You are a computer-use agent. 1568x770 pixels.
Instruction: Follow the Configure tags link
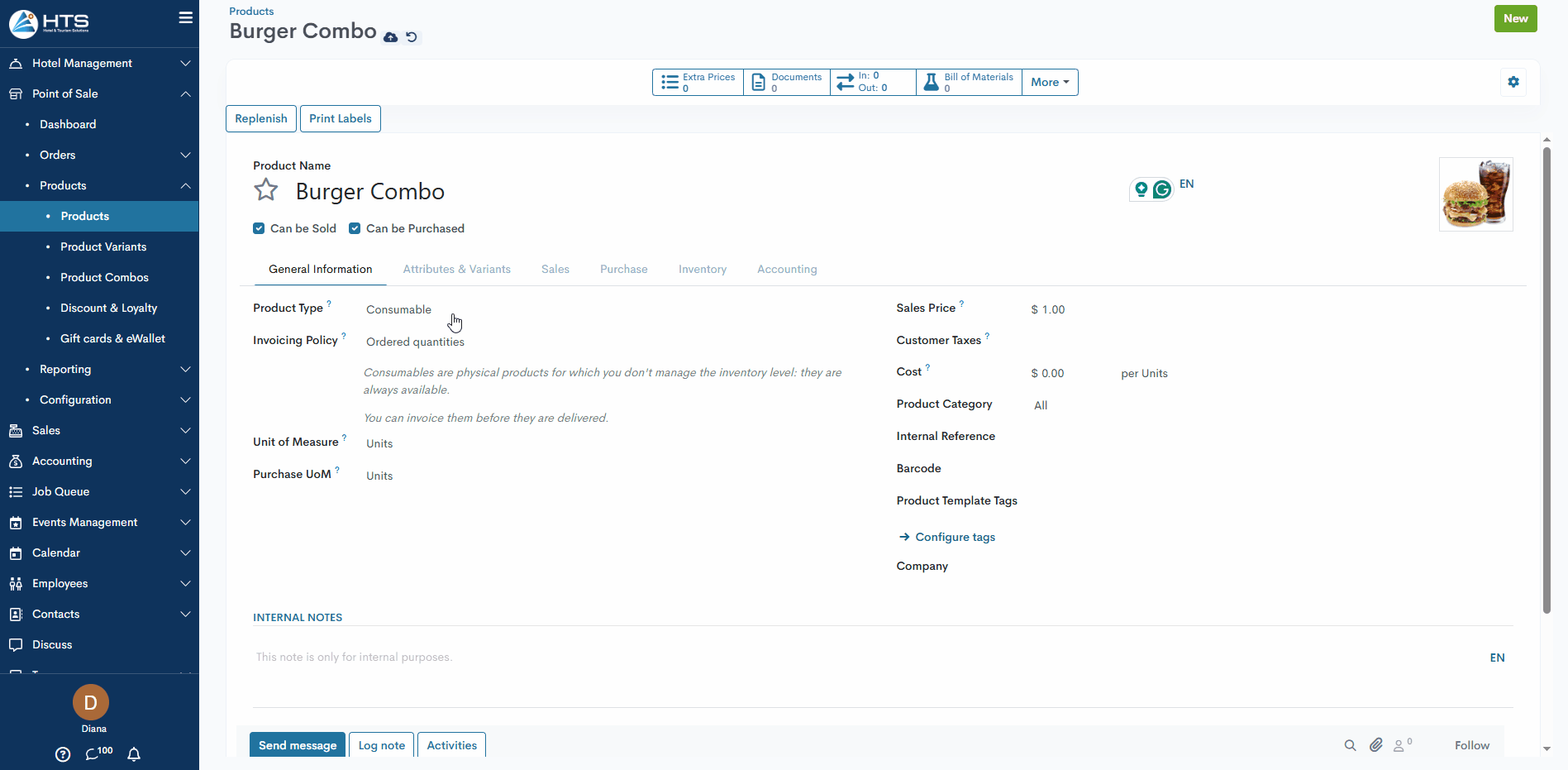[x=954, y=537]
